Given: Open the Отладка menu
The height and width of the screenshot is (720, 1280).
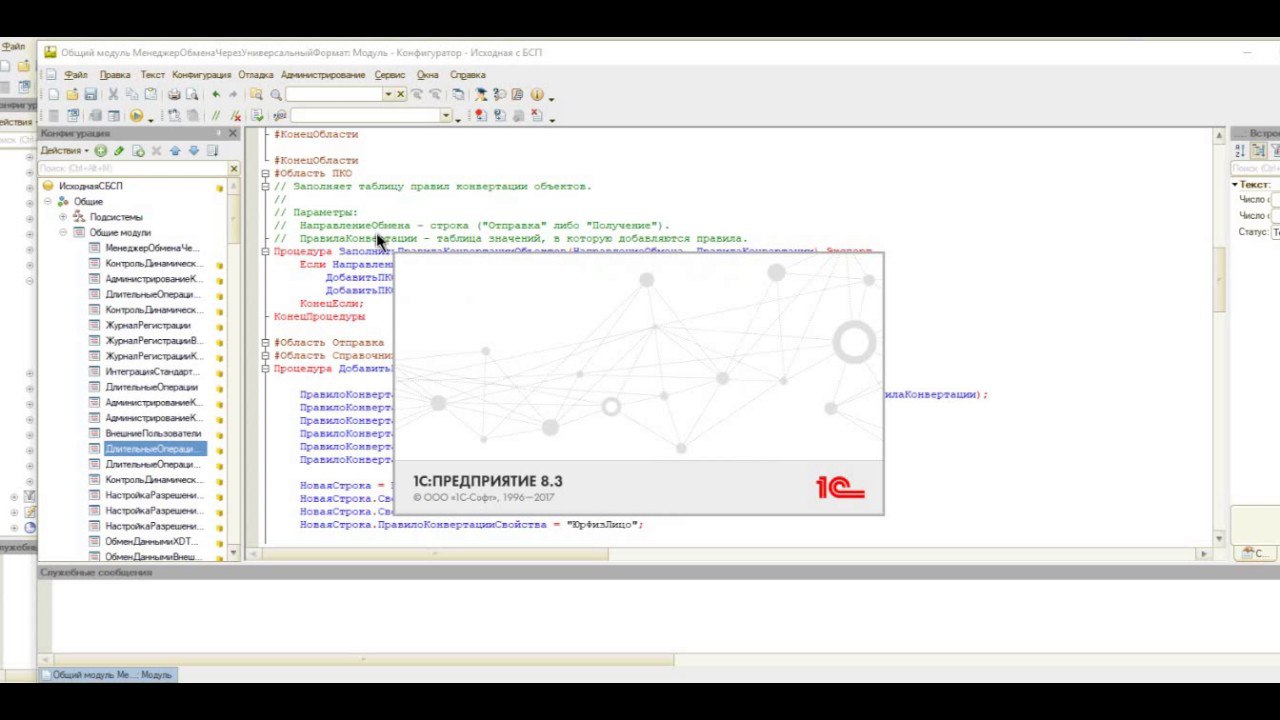Looking at the screenshot, I should point(256,74).
